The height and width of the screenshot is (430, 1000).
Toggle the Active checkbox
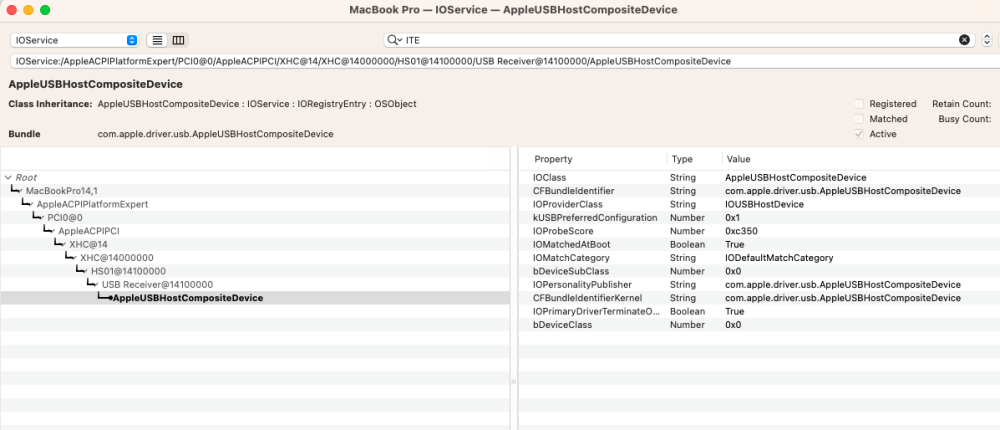(x=859, y=134)
